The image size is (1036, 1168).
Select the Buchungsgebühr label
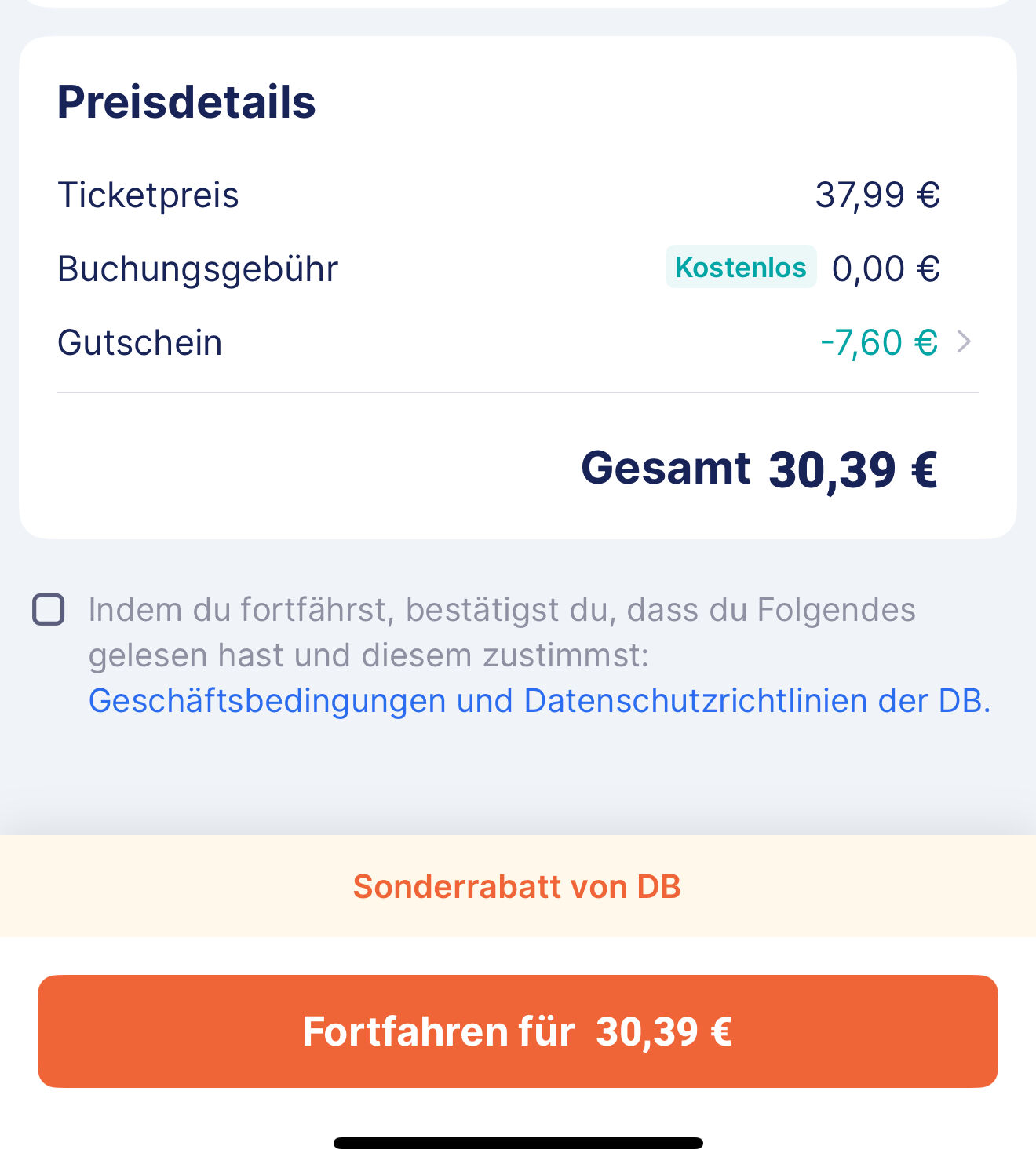pyautogui.click(x=198, y=269)
